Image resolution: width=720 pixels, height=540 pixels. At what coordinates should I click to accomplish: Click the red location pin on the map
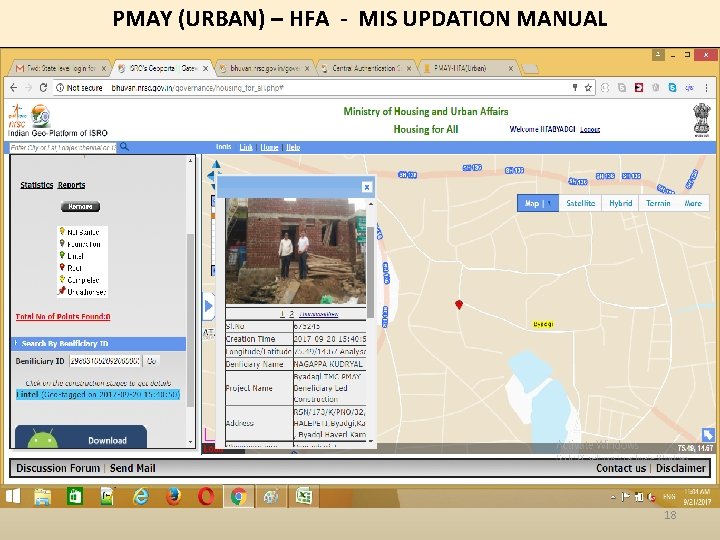pos(459,304)
